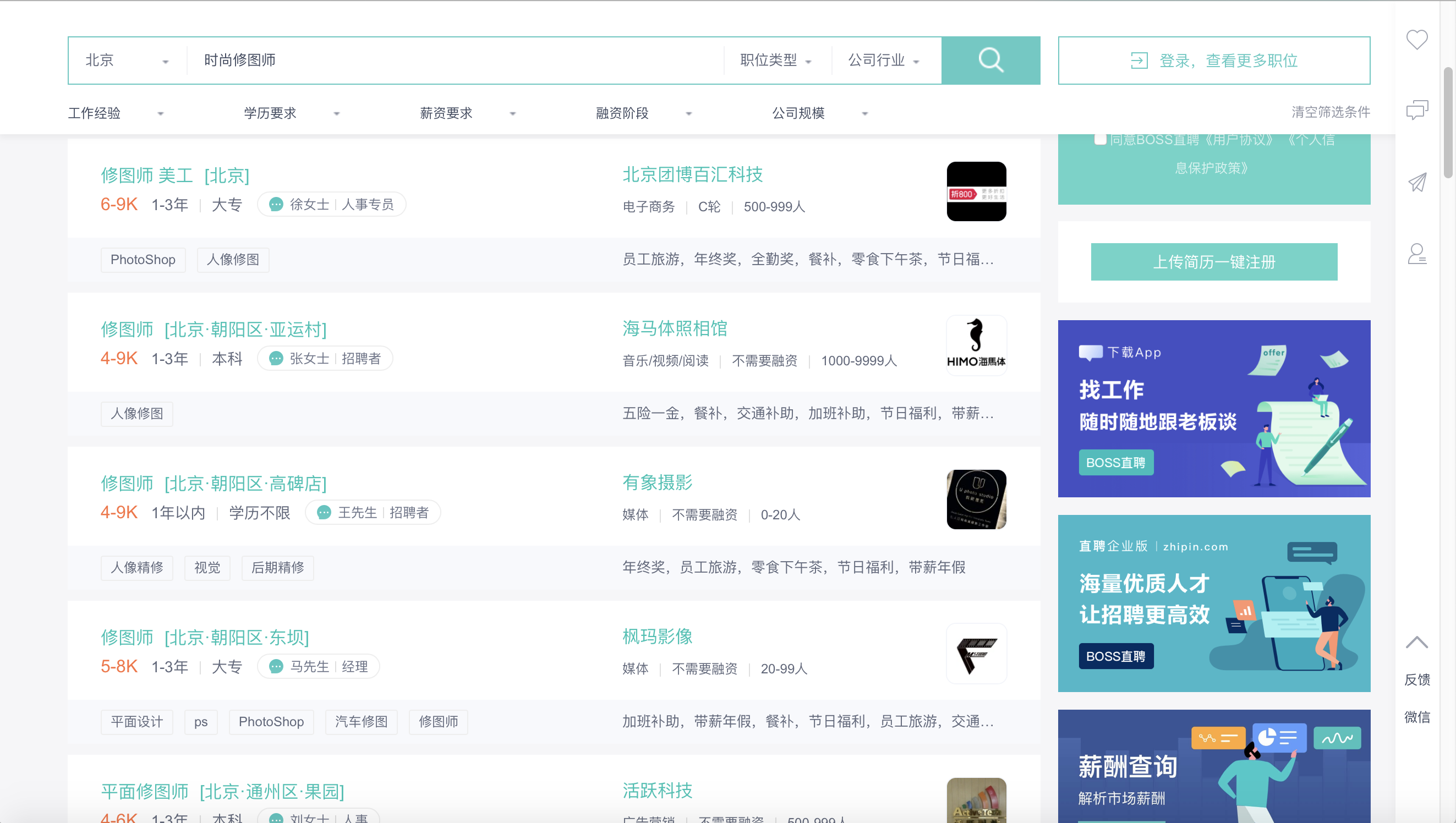Open job 修图师 [北京·朝阳区·亚运村]

tap(214, 330)
